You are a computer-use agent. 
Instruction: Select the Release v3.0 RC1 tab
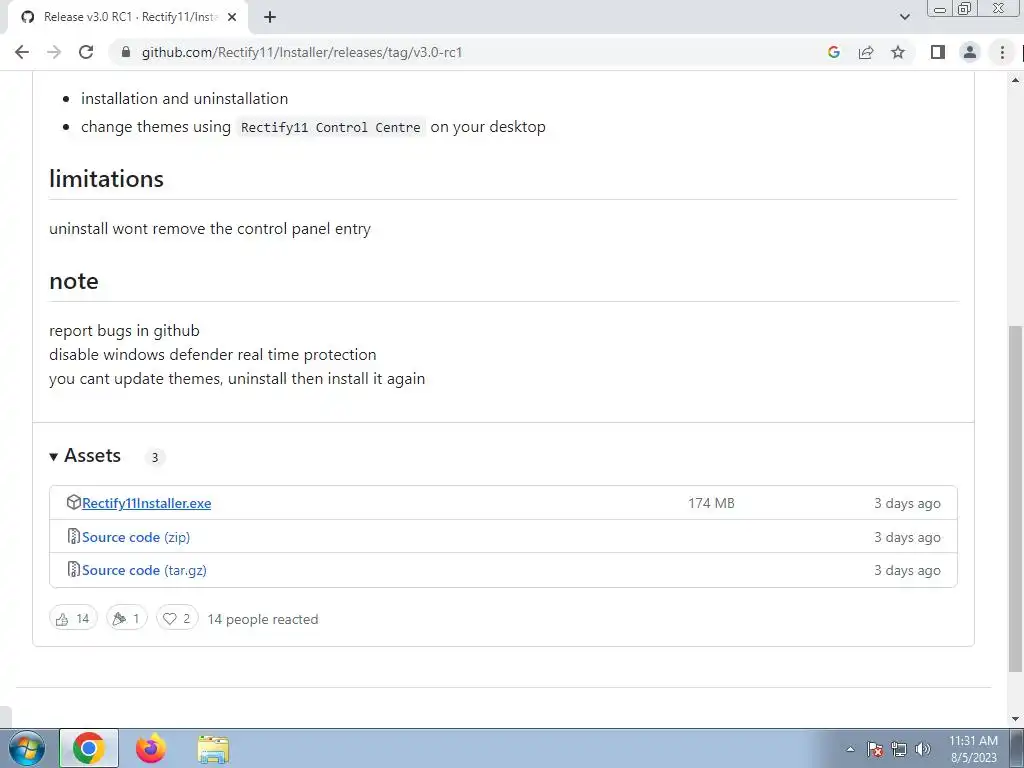pyautogui.click(x=128, y=17)
